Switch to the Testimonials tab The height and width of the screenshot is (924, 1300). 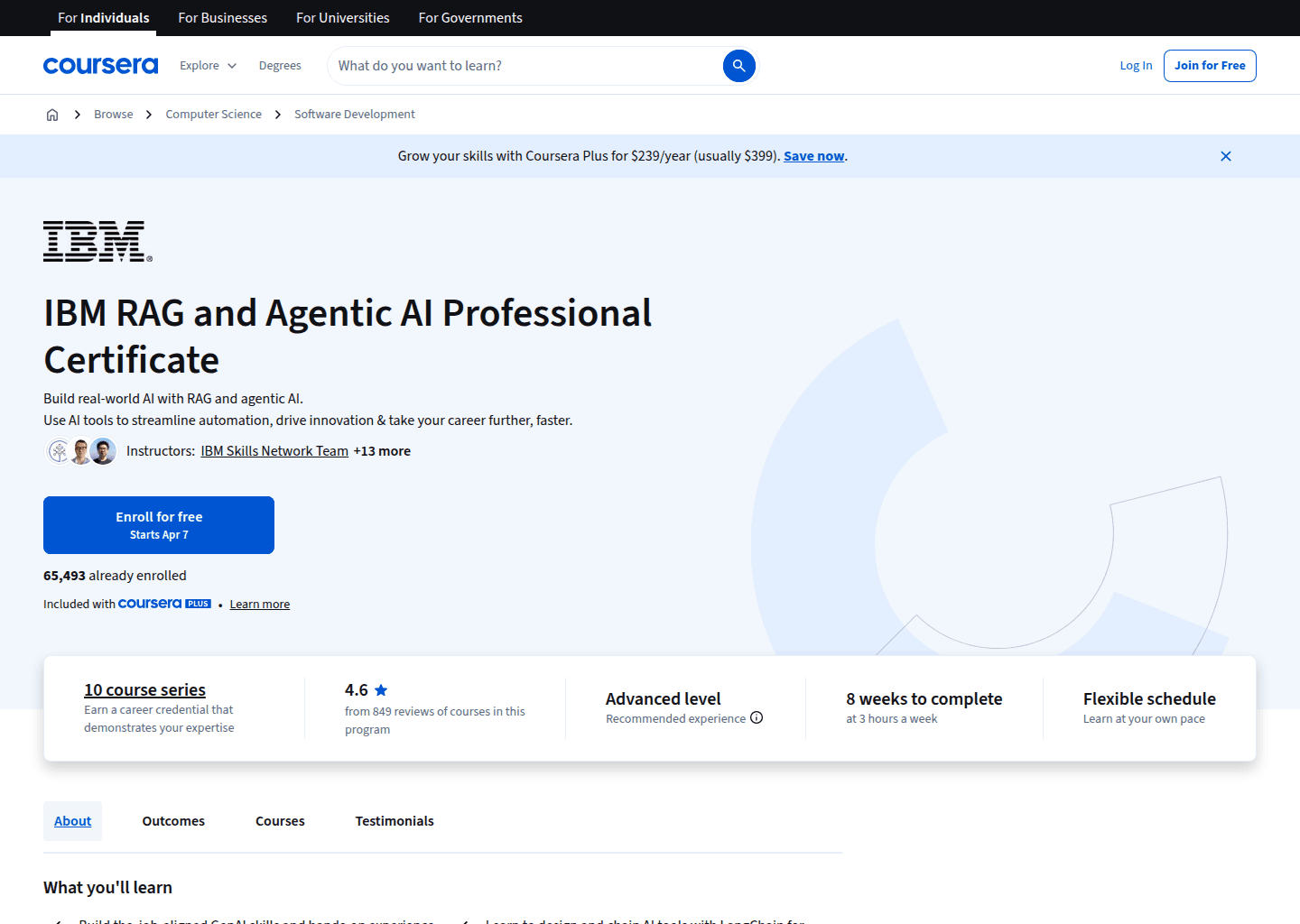(395, 820)
